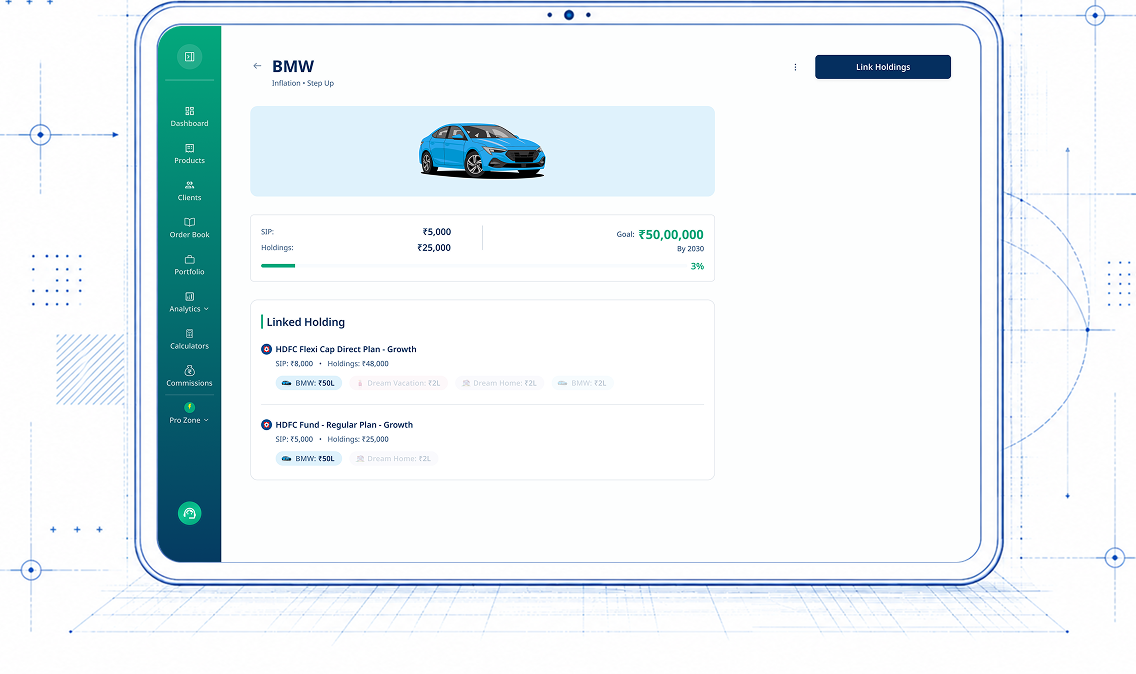Select Dream Home ₹2L chip under HDFC Flexi Cap
The width and height of the screenshot is (1136, 674).
(499, 383)
